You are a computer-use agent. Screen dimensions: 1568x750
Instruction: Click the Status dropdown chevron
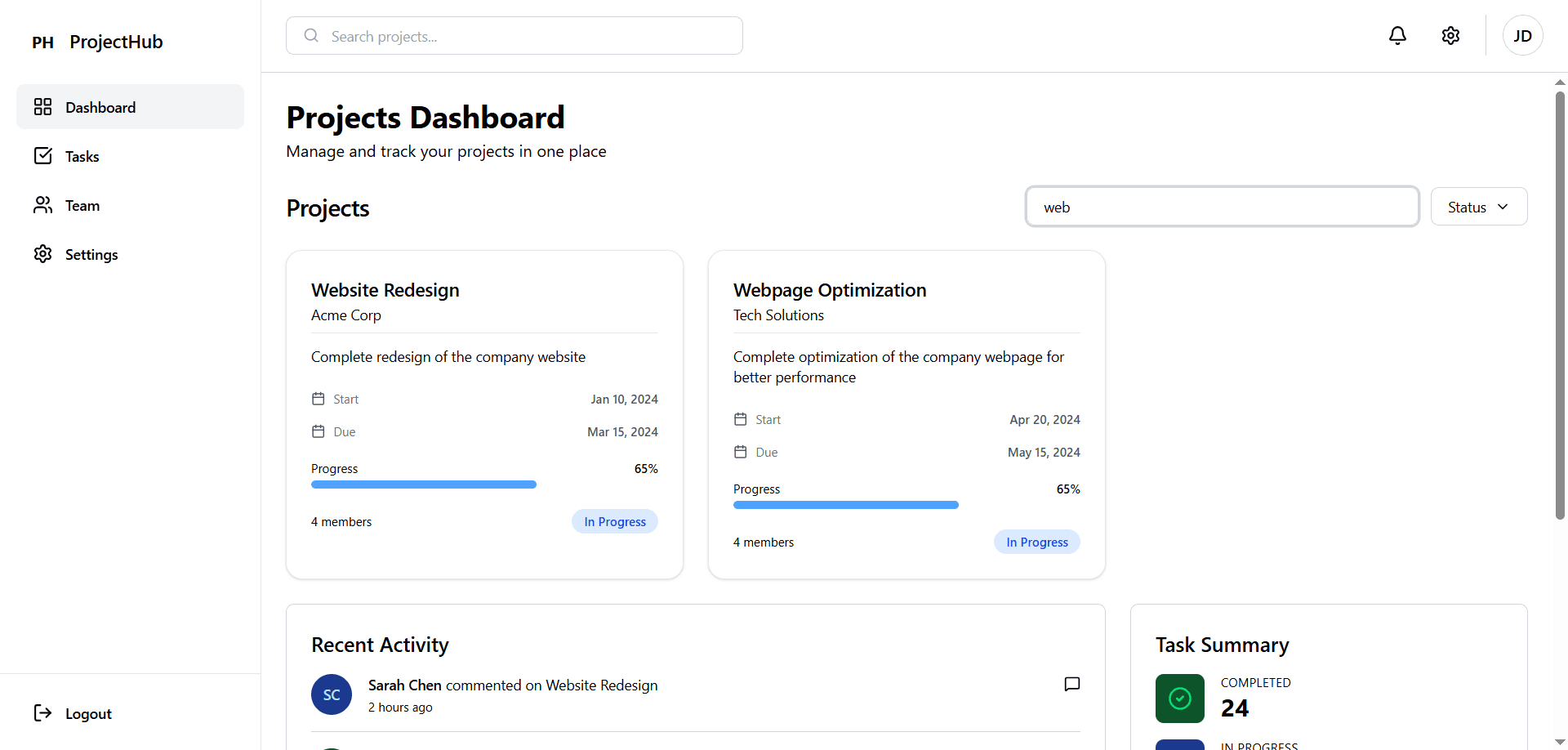(x=1503, y=207)
